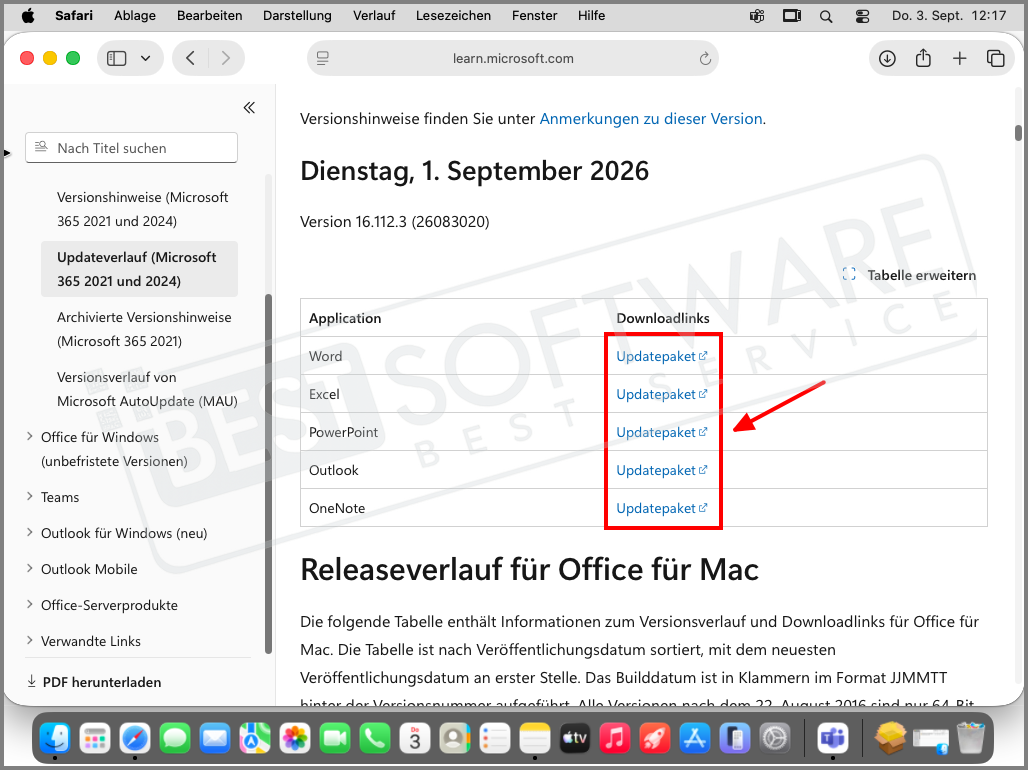
Task: Open the Verlauf menu
Action: [374, 16]
